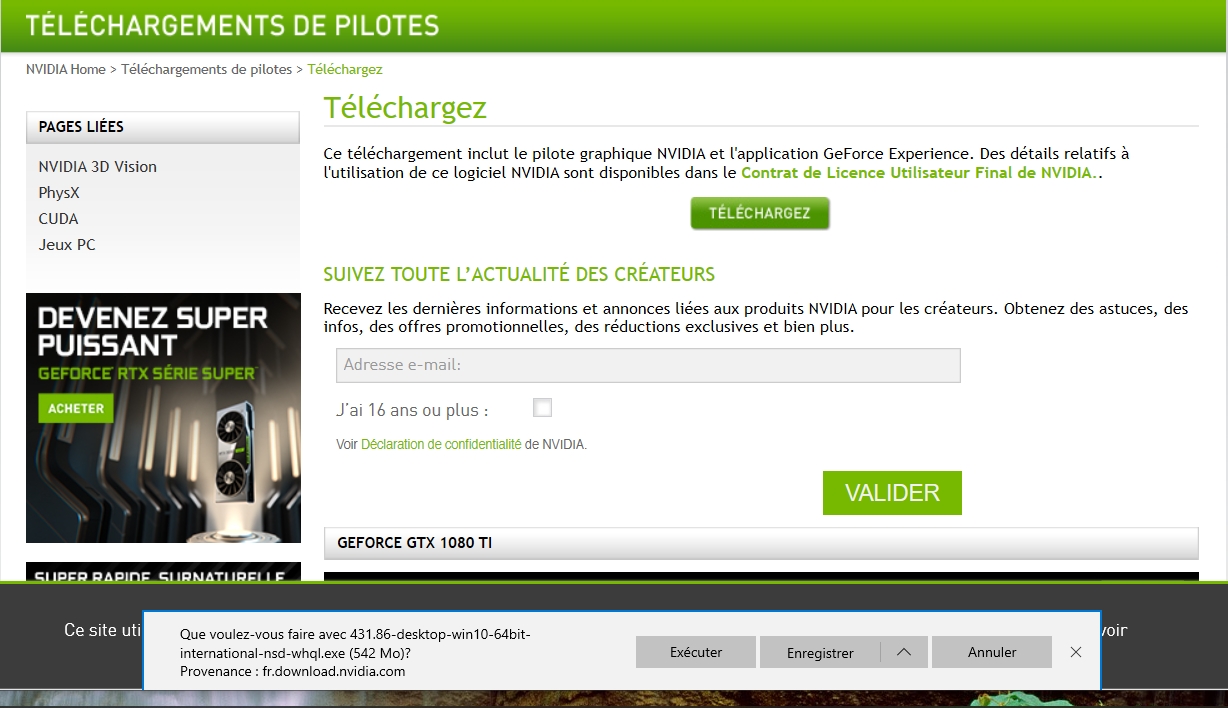Run the installer with the Exécuter button
1228x708 pixels.
pyautogui.click(x=696, y=652)
